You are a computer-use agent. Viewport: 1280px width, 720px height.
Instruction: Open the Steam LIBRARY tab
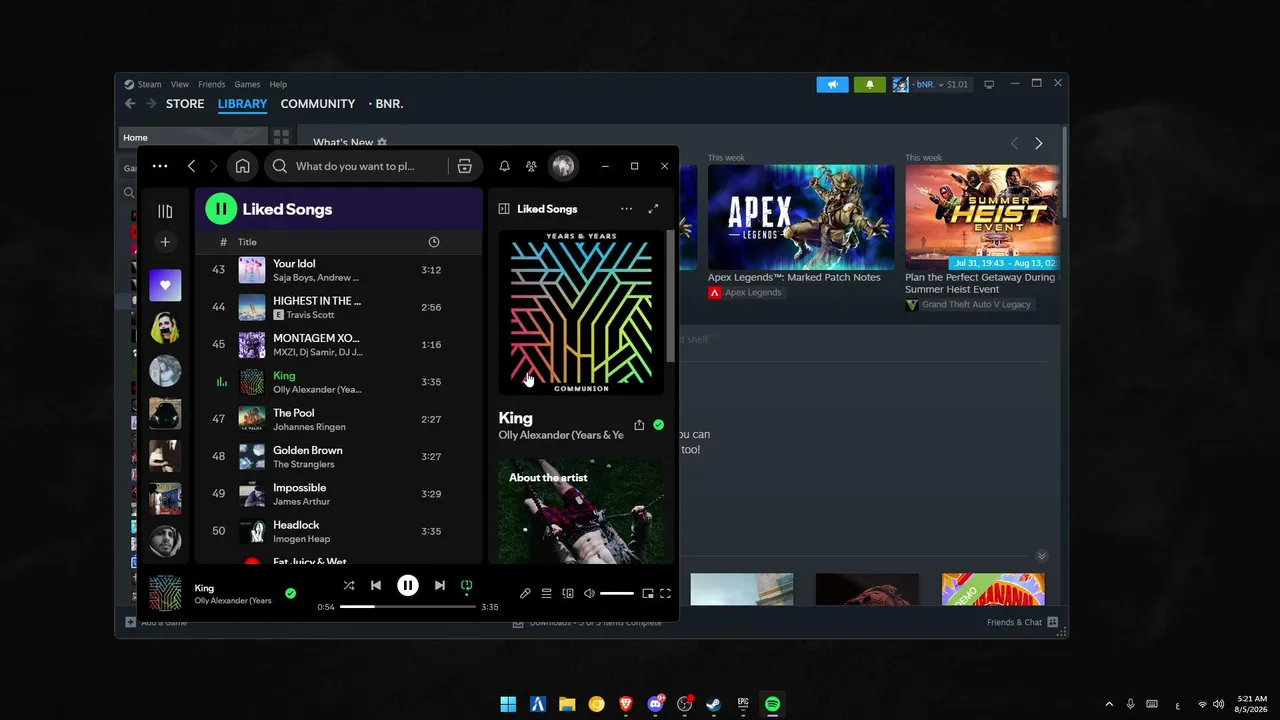[x=243, y=104]
